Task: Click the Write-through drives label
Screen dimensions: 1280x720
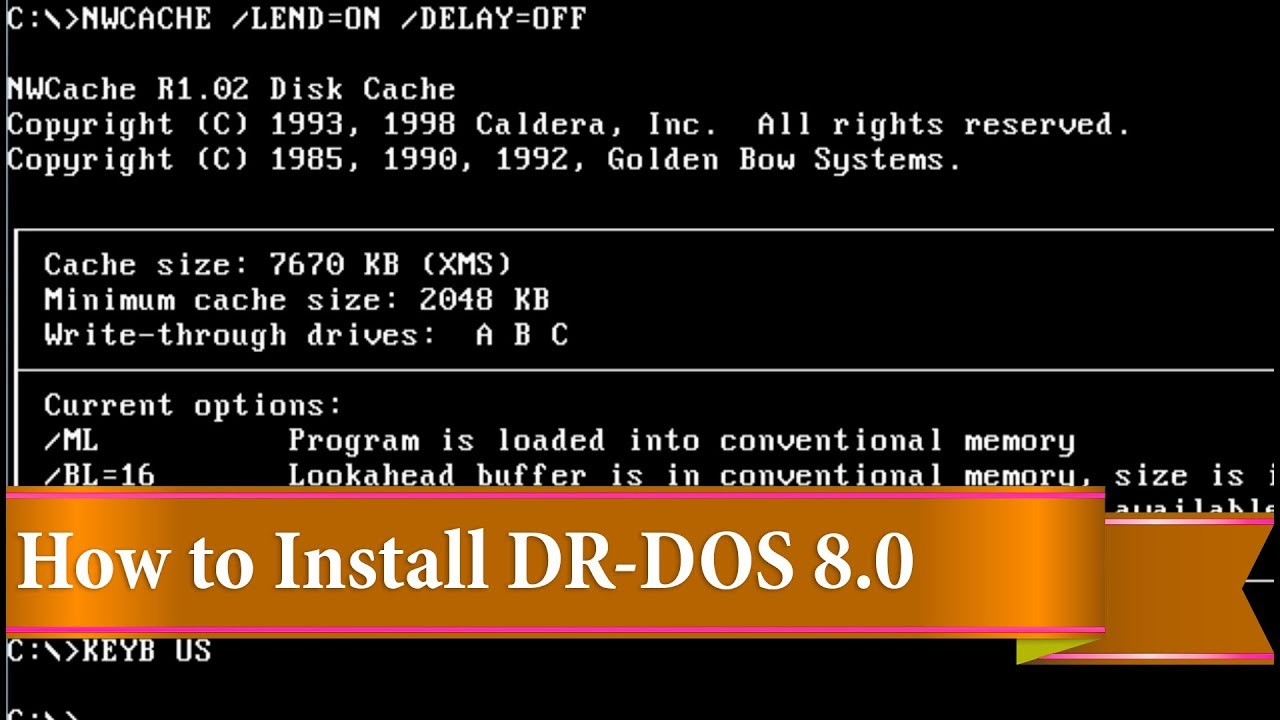Action: click(240, 335)
